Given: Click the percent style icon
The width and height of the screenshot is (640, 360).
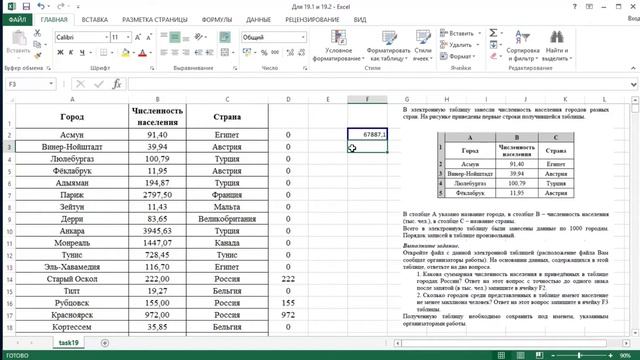Looking at the screenshot, I should 264,52.
